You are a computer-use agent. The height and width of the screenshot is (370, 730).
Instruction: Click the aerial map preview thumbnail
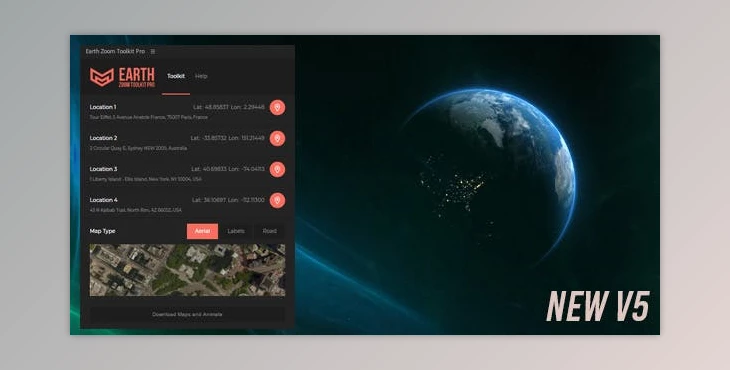tap(187, 270)
